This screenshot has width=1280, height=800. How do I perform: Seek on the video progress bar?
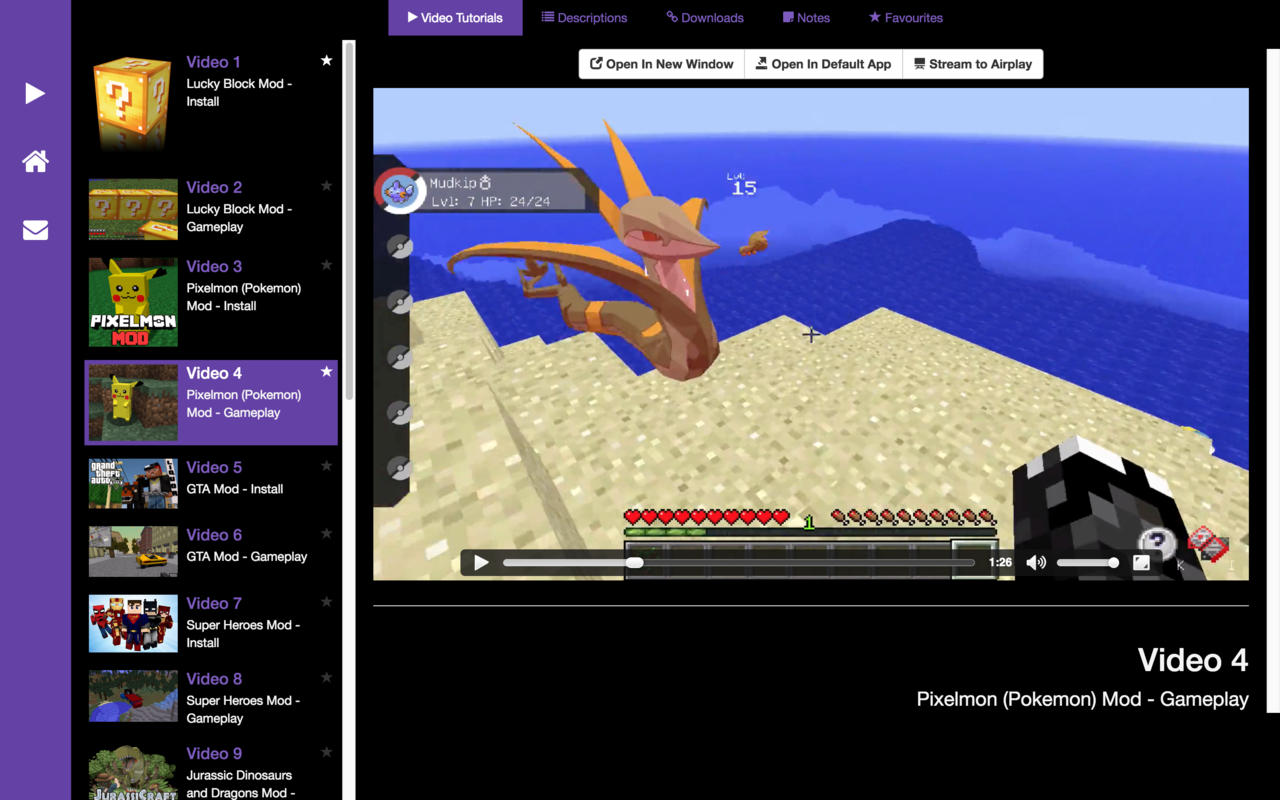[738, 563]
